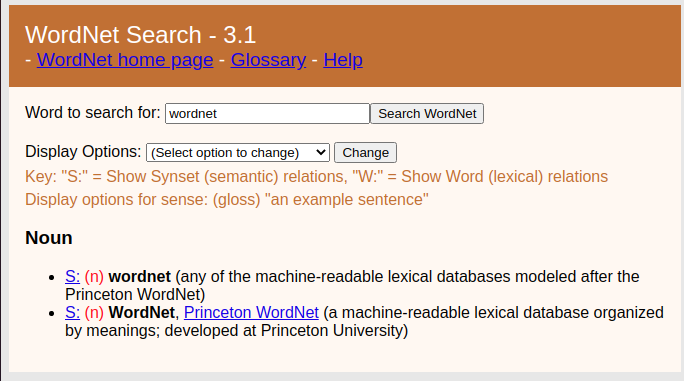Click the word search input field
This screenshot has width=684, height=381.
(267, 113)
